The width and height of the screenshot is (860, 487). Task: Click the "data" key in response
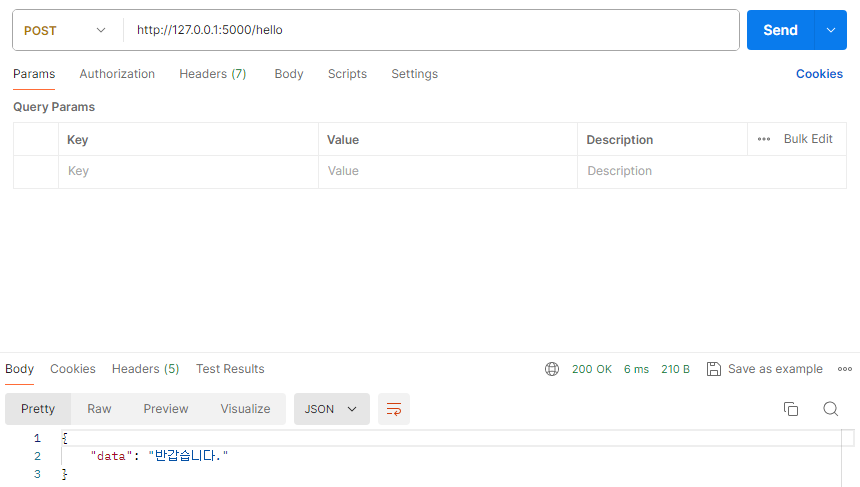point(111,456)
